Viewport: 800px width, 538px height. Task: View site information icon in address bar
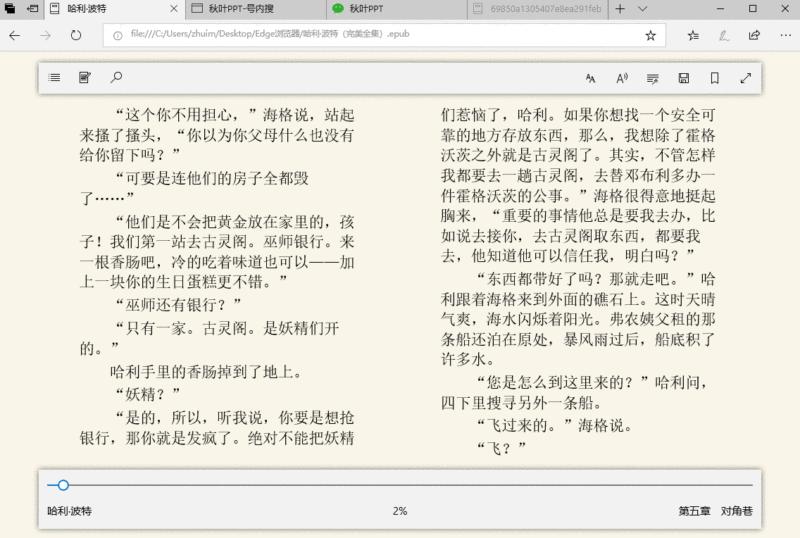(117, 35)
